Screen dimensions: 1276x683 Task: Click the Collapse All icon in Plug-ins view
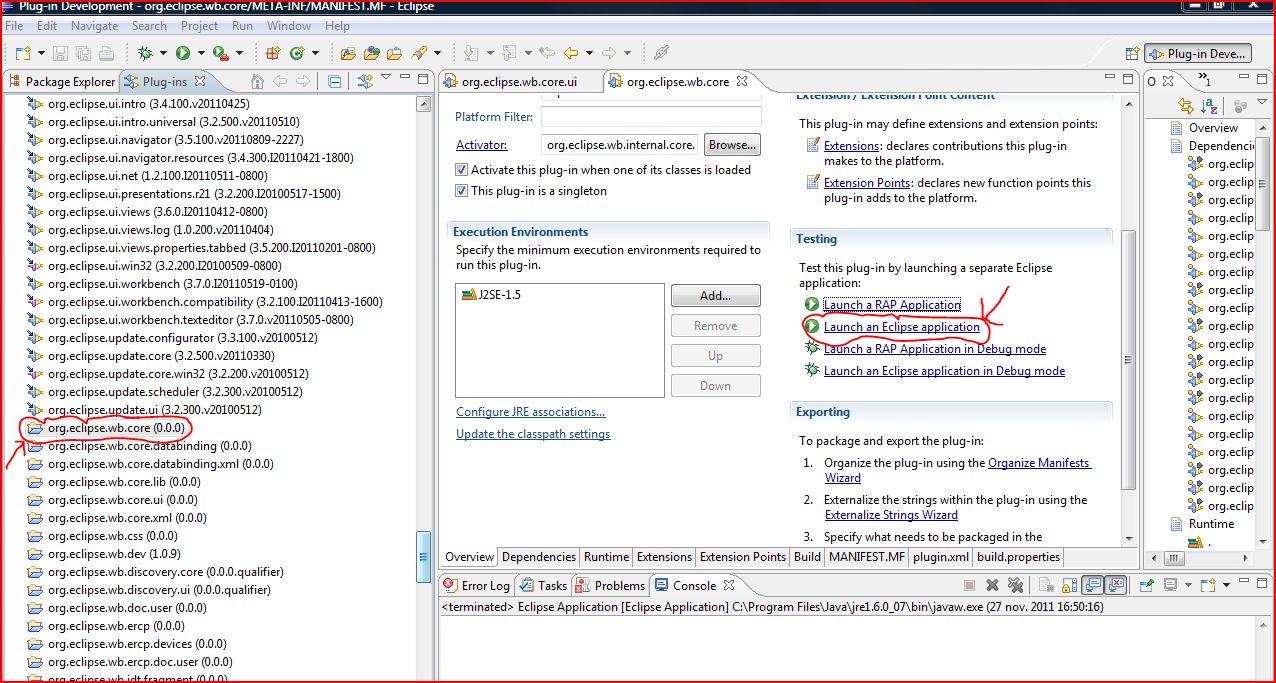coord(335,82)
